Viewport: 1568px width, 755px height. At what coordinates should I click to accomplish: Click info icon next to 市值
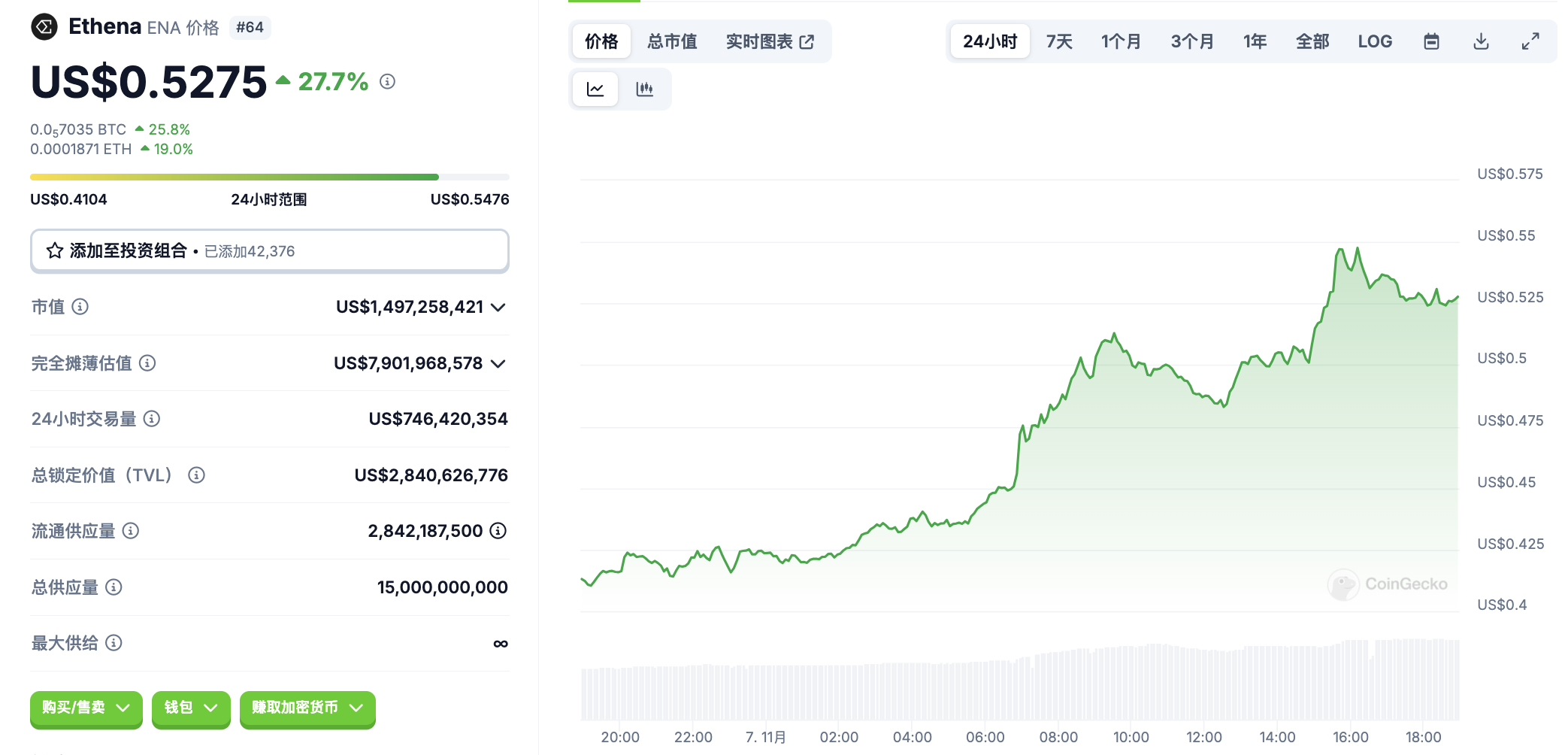tap(80, 307)
